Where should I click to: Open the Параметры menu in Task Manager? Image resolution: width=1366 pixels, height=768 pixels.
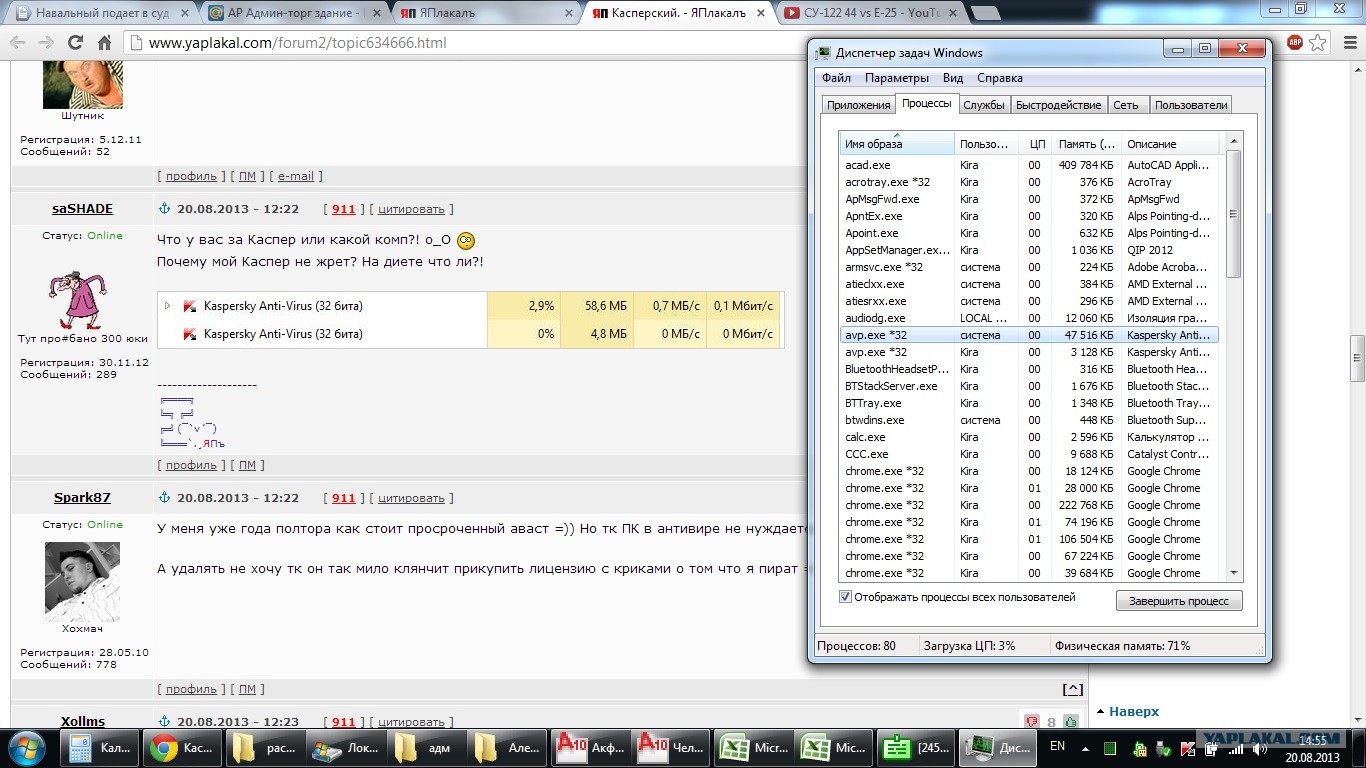[897, 78]
